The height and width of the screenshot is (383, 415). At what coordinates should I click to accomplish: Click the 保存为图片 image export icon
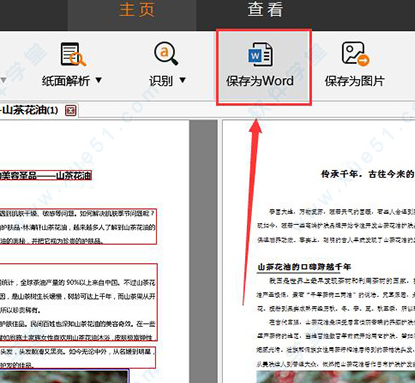coord(355,54)
